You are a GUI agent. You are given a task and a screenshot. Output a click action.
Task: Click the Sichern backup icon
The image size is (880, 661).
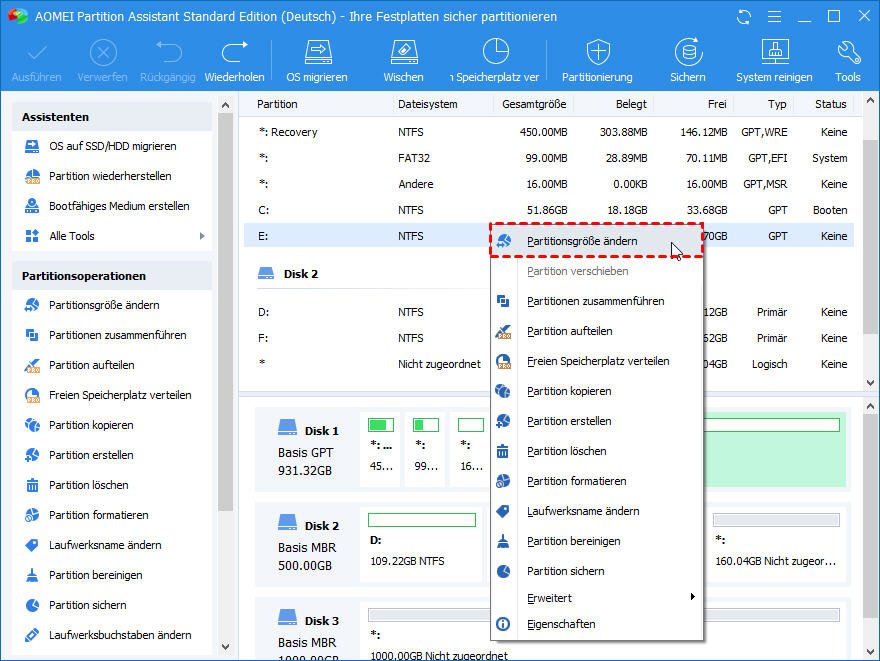pyautogui.click(x=687, y=60)
